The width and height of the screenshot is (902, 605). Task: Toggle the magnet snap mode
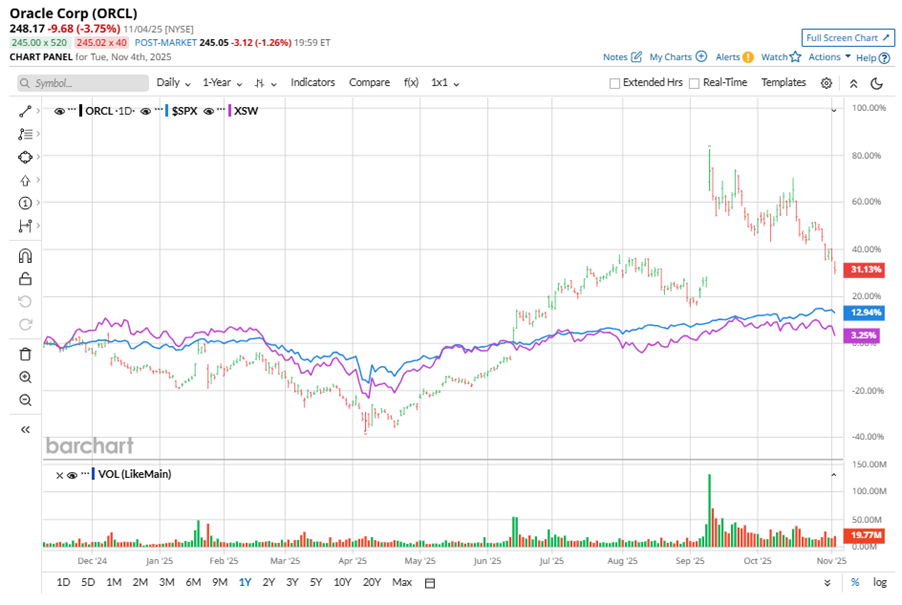pos(25,255)
